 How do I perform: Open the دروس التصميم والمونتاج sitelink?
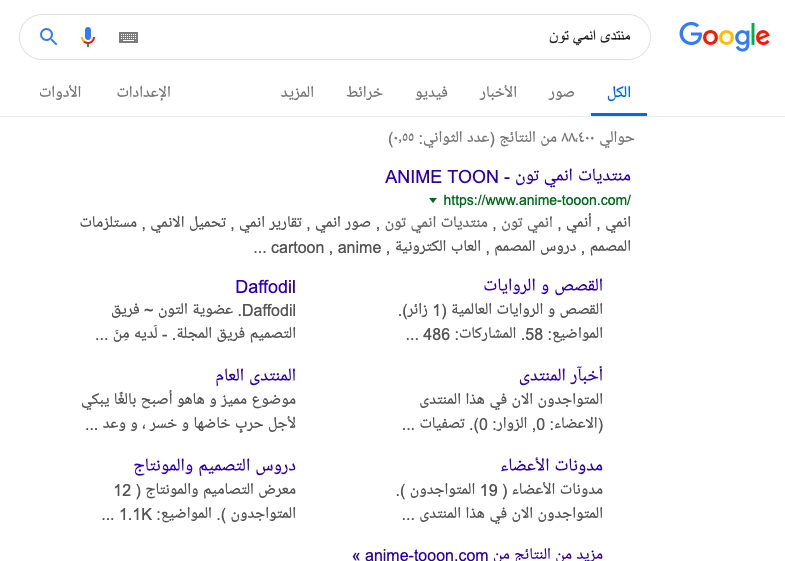tap(214, 465)
